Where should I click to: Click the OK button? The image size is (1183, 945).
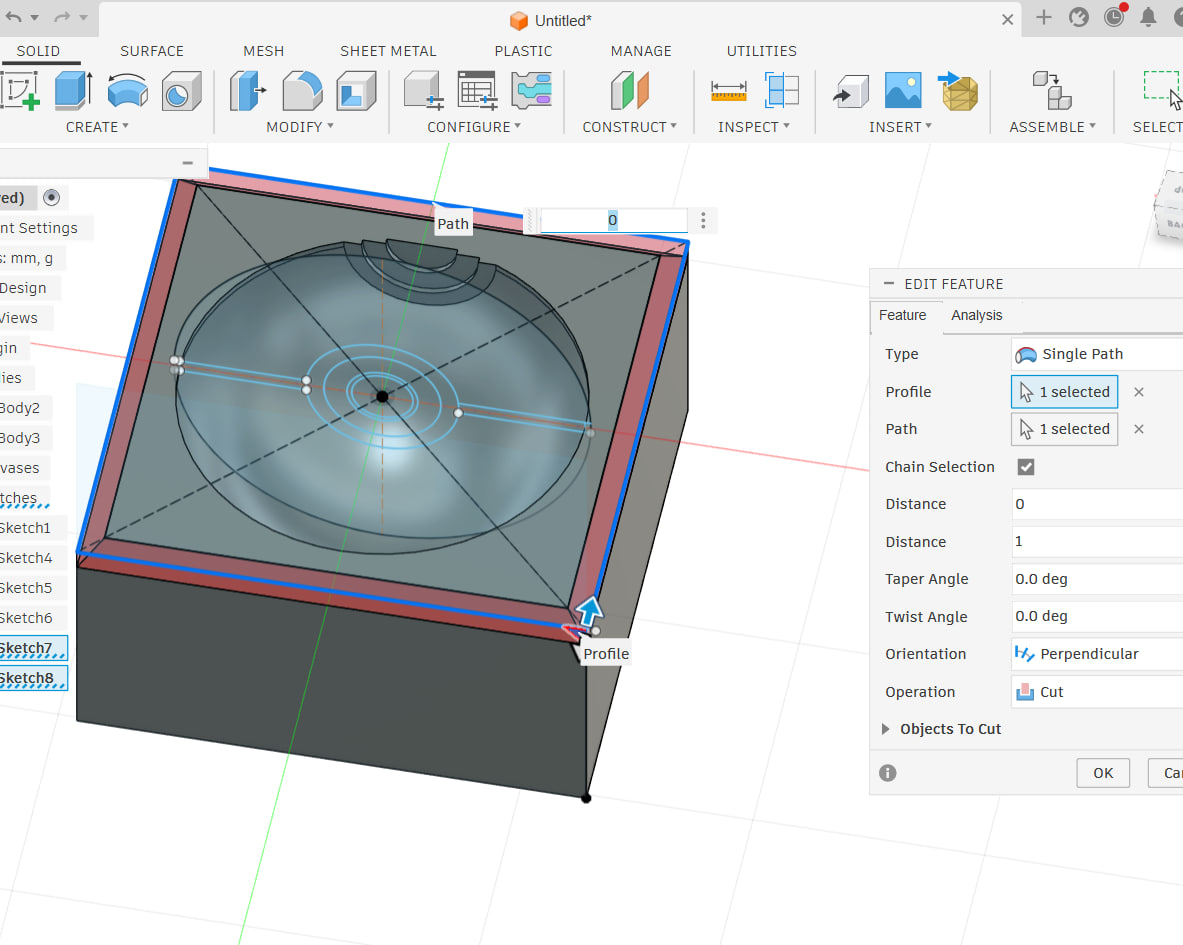click(1103, 773)
